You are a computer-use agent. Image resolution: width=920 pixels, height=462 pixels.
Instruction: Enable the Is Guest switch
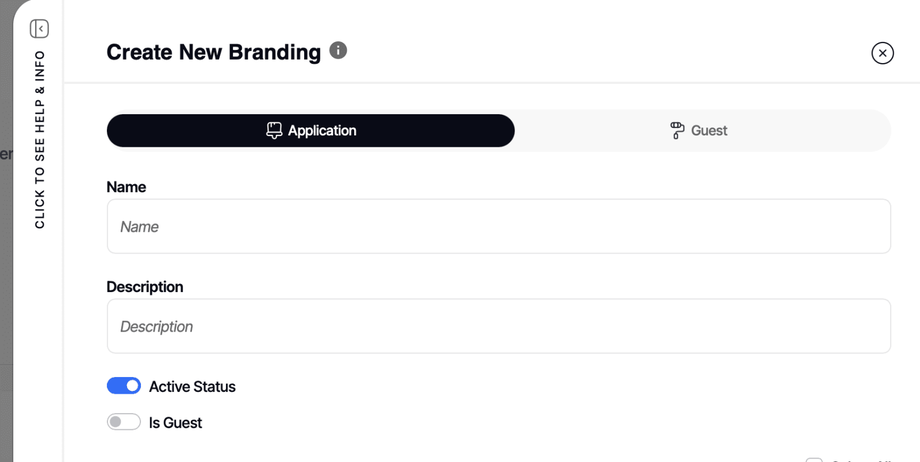pyautogui.click(x=124, y=422)
